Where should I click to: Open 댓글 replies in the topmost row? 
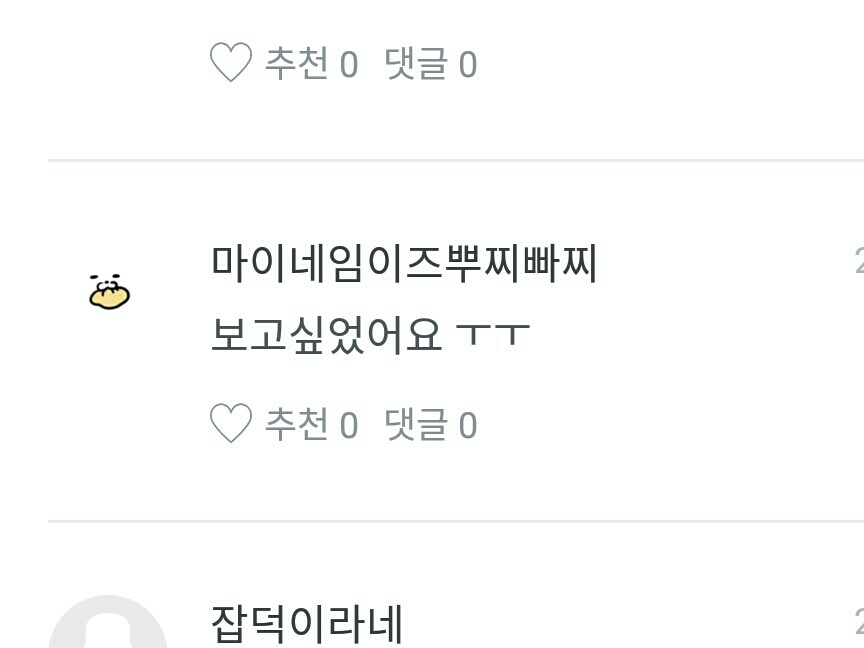[415, 63]
